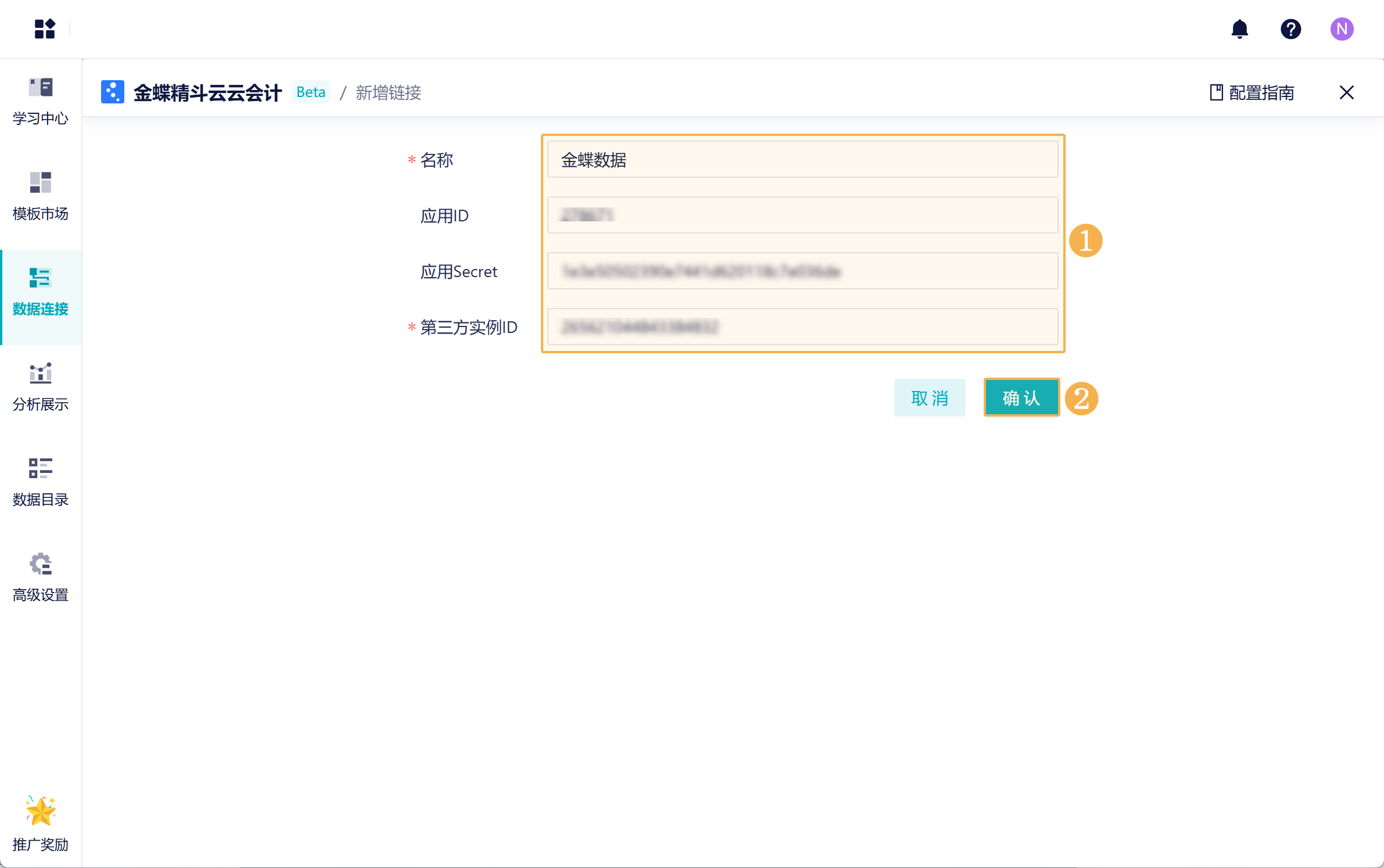Open 数据目录 in the sidebar
This screenshot has width=1384, height=868.
41,483
